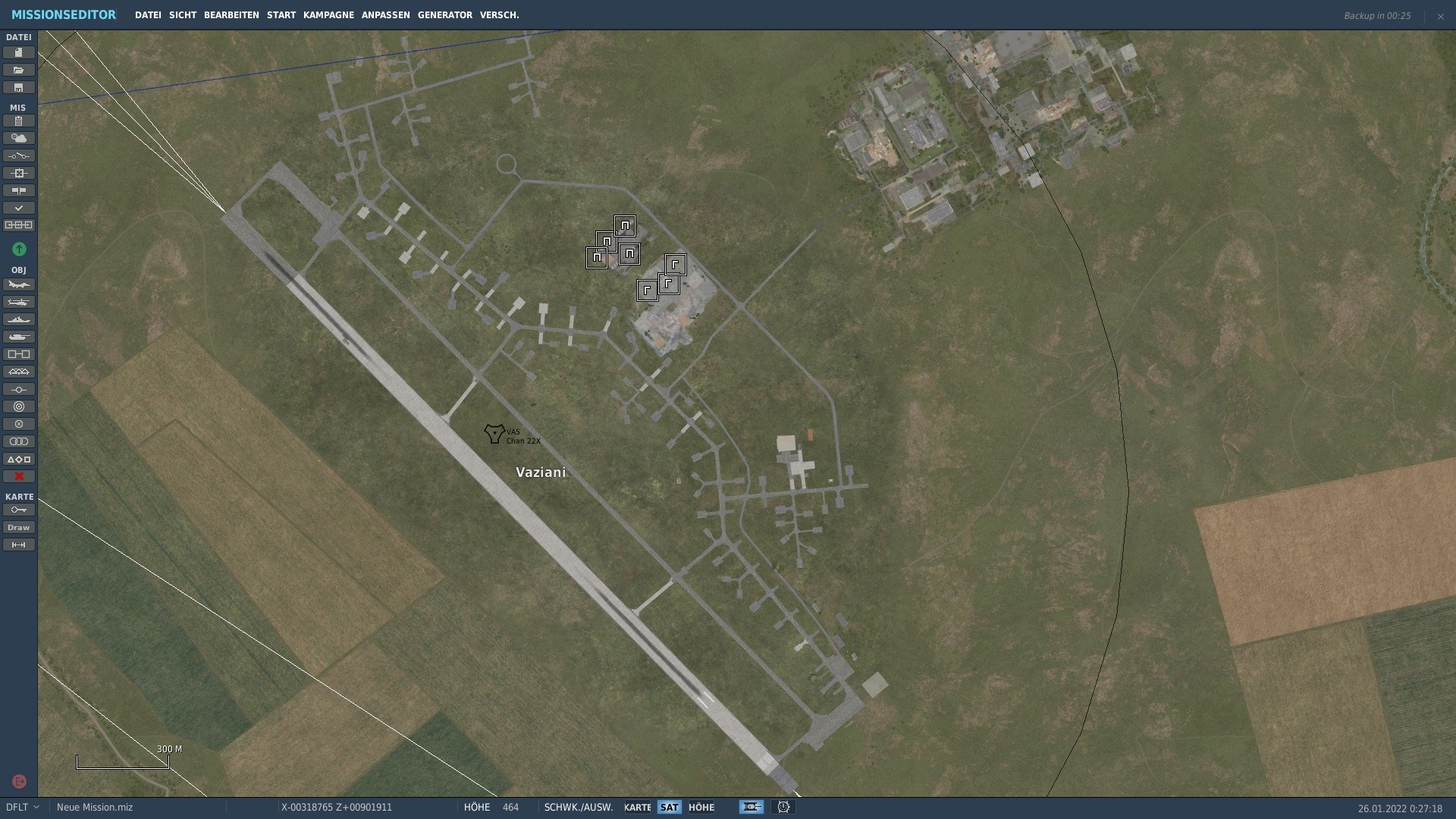Open the trigger rules switch icon

coord(19,156)
